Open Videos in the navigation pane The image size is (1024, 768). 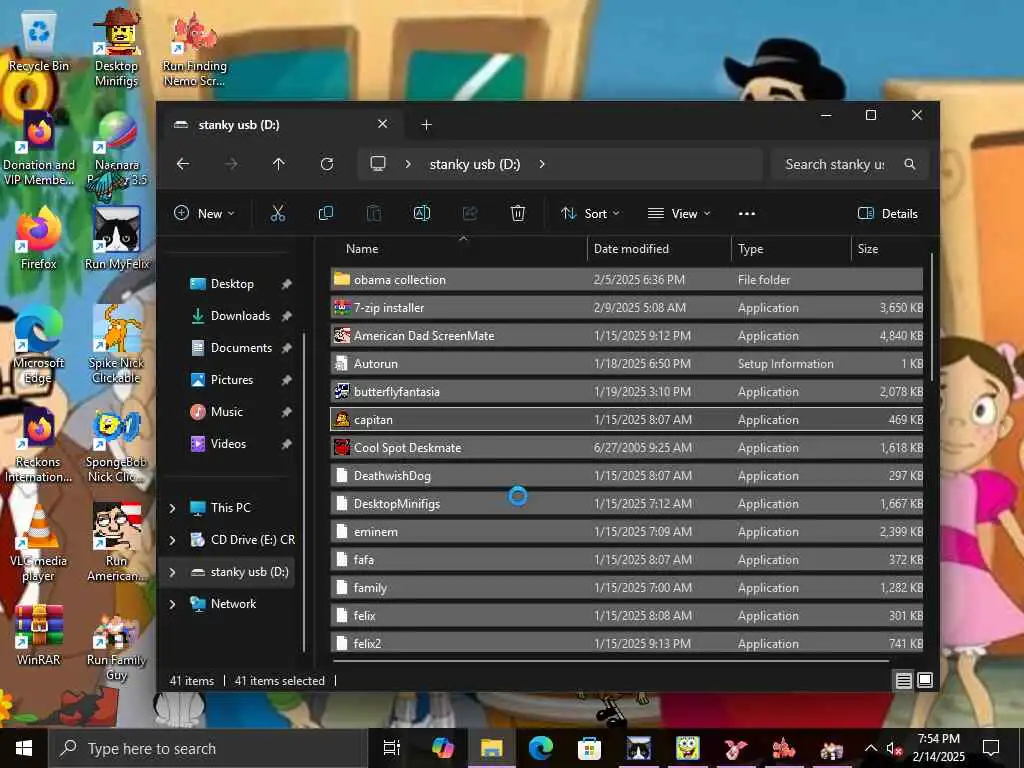[x=226, y=444]
